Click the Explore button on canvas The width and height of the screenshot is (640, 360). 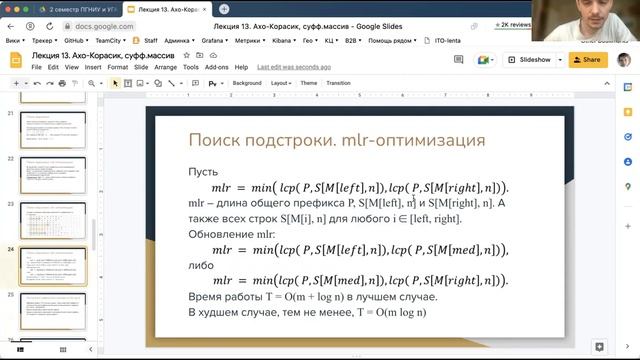point(599,347)
